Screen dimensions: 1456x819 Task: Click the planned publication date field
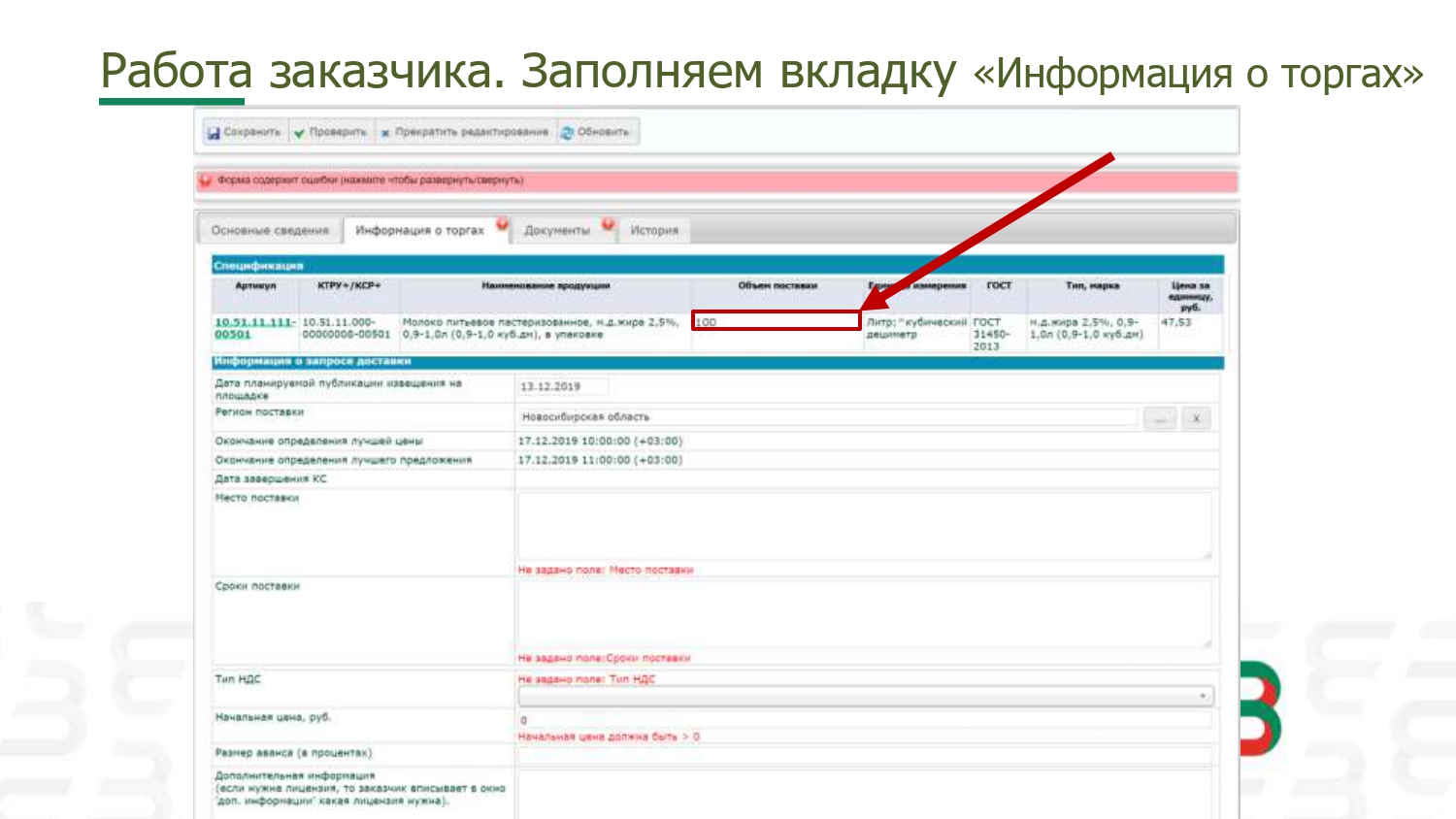tap(562, 386)
